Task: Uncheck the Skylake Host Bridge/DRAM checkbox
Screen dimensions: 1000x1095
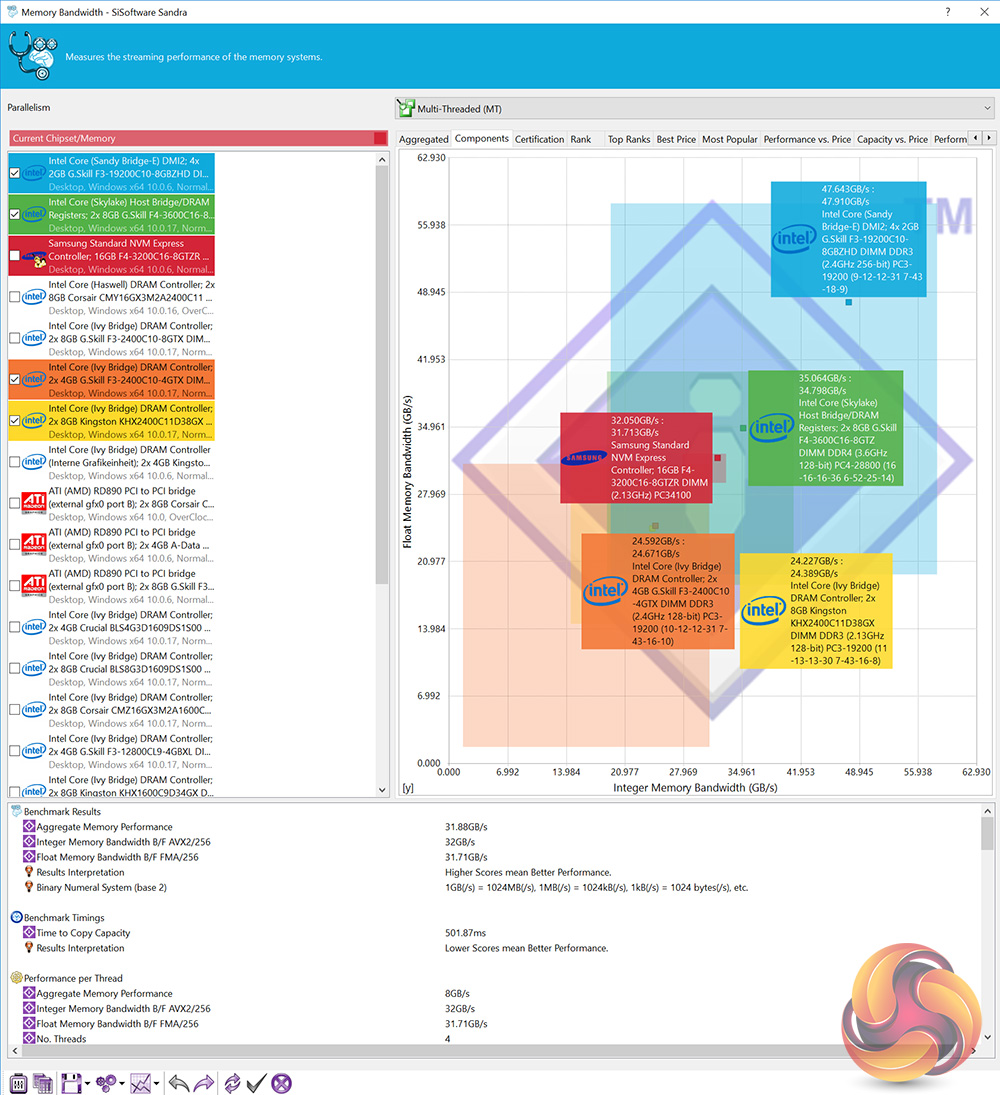Action: pos(15,214)
